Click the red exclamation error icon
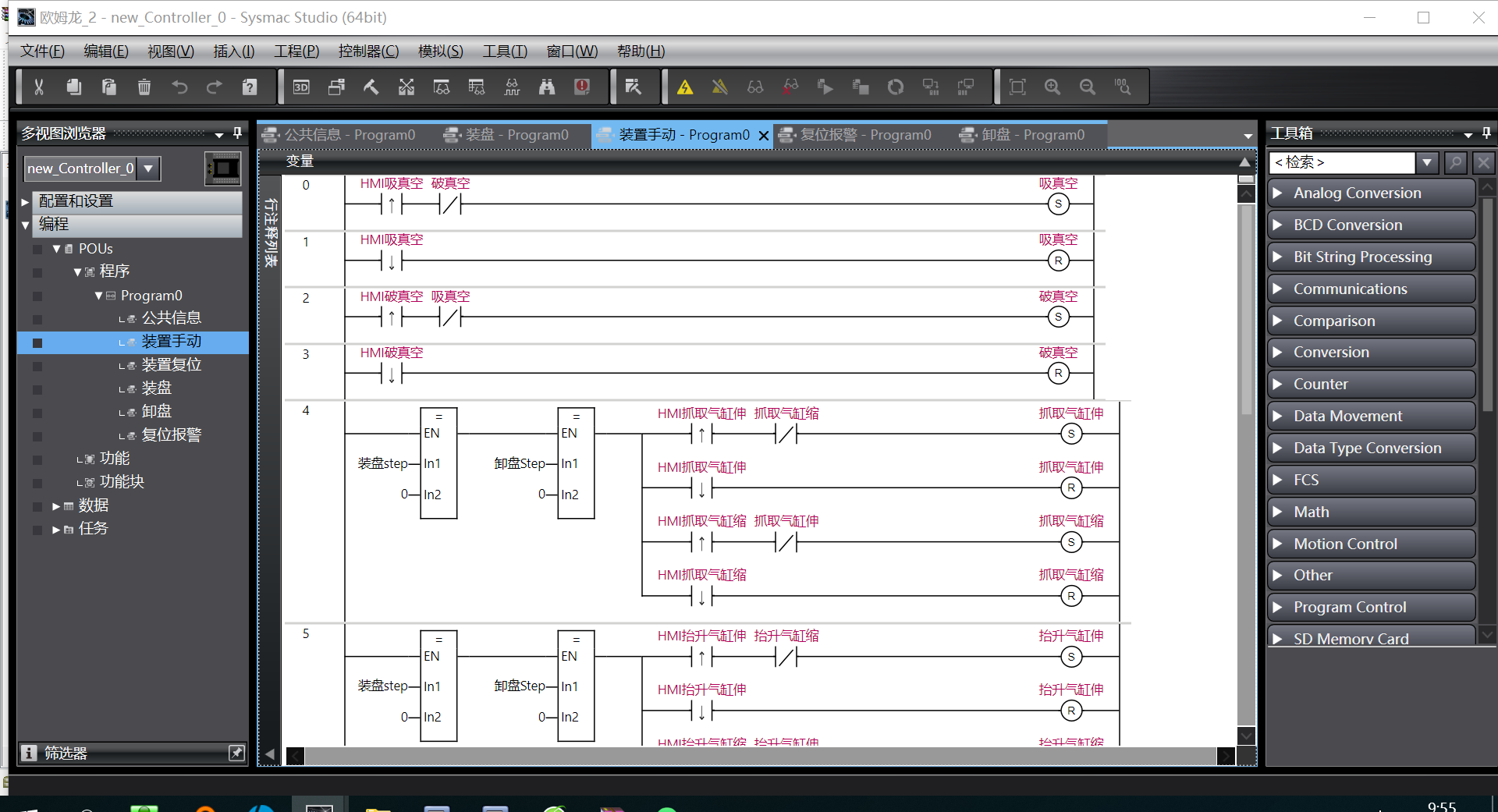Screen dimensions: 1498x812 (x=582, y=87)
